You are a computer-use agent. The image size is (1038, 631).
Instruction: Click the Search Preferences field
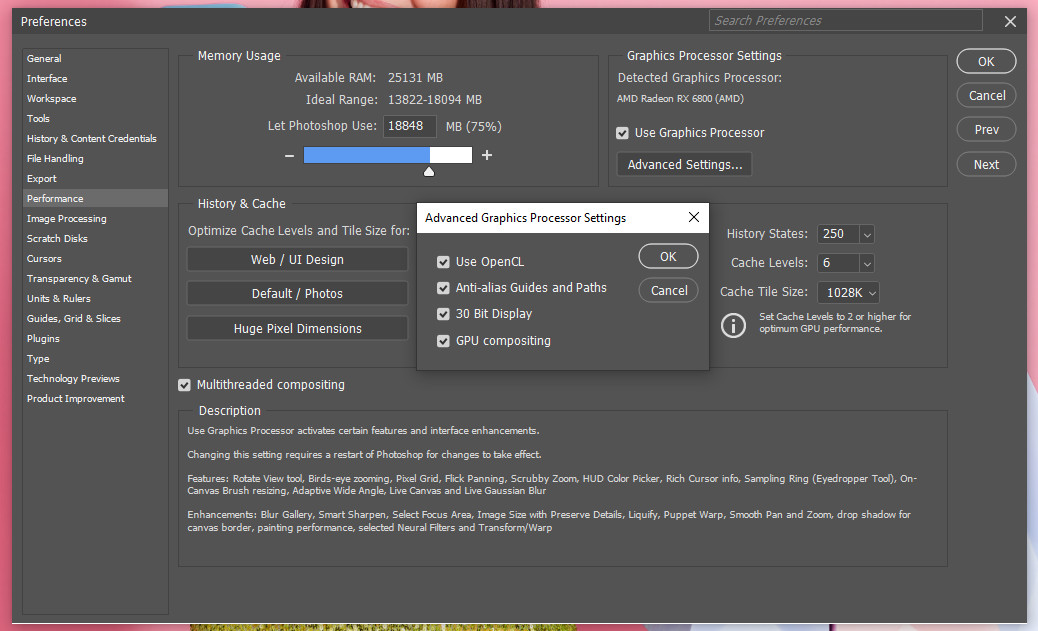tap(845, 21)
